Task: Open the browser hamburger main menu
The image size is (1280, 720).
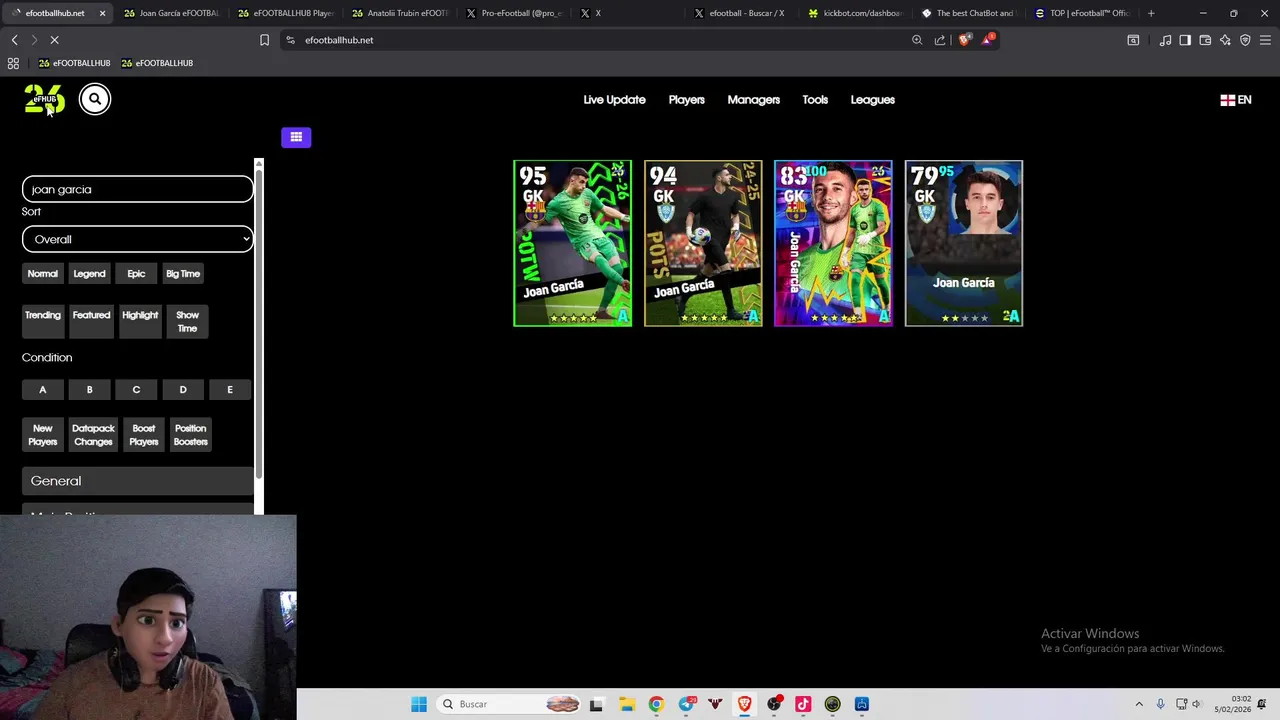Action: point(1266,40)
